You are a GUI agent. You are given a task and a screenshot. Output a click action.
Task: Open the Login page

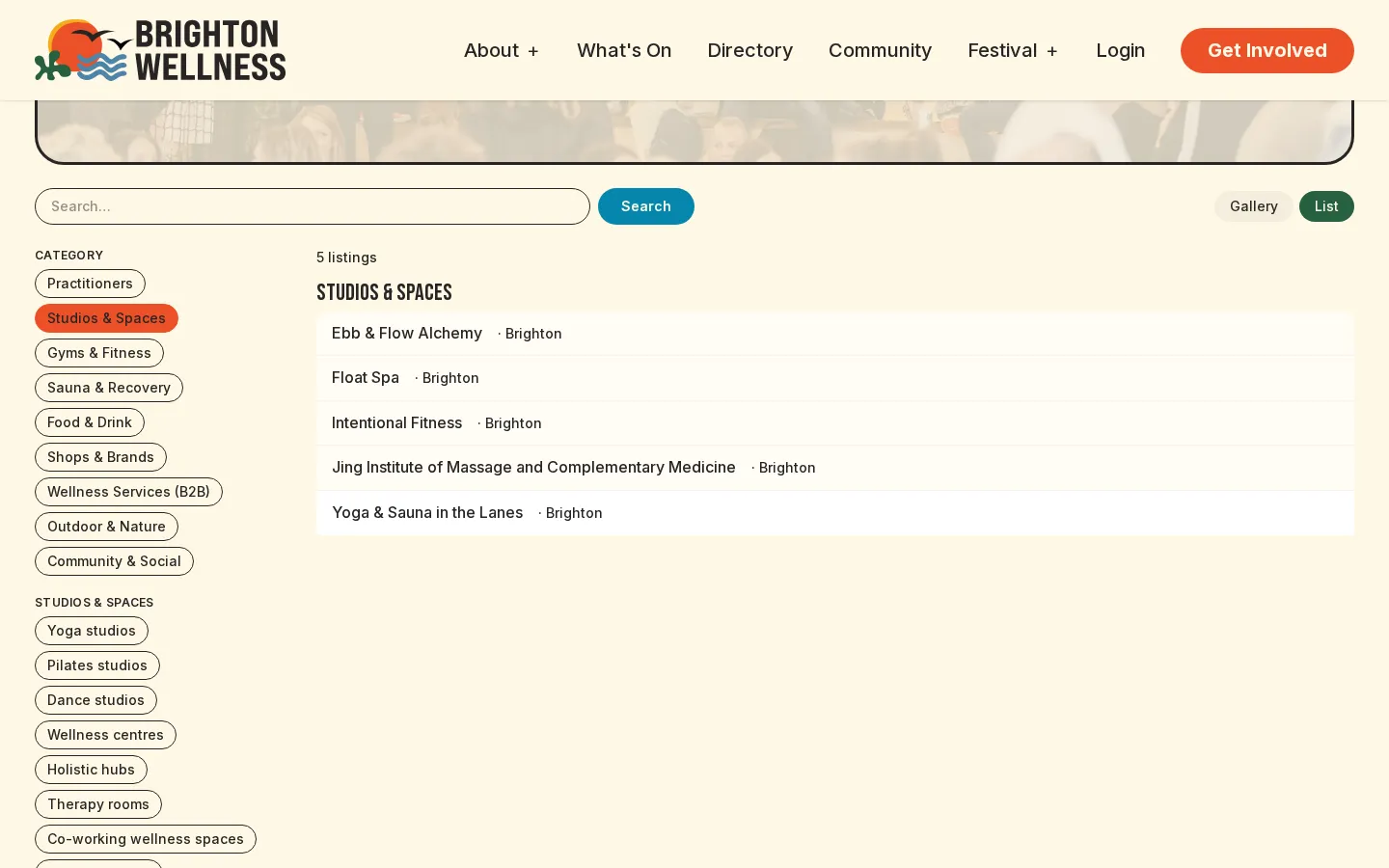pyautogui.click(x=1120, y=50)
